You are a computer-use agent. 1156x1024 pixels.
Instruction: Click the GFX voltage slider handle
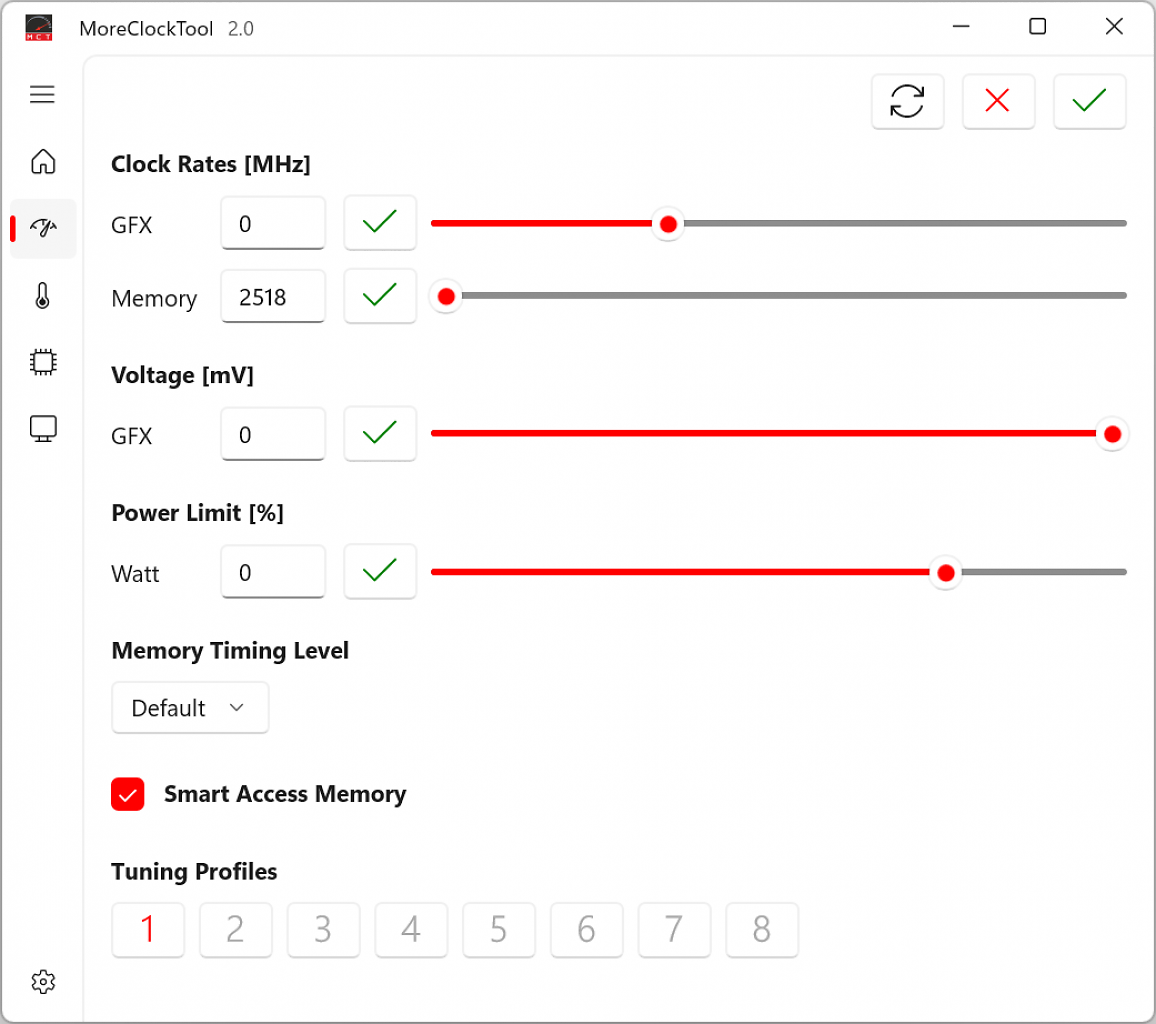pyautogui.click(x=1112, y=434)
